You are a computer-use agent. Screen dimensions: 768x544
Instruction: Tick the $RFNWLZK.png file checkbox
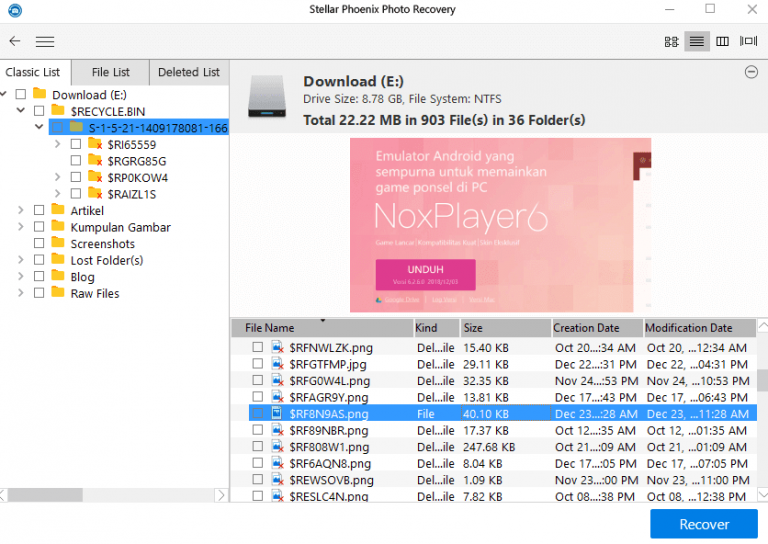(x=257, y=347)
